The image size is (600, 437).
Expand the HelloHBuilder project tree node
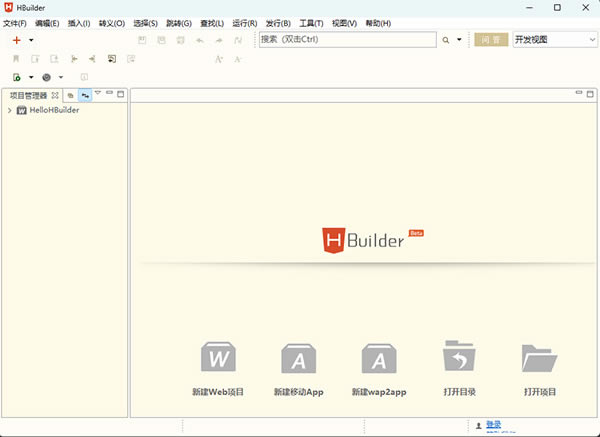[9, 110]
